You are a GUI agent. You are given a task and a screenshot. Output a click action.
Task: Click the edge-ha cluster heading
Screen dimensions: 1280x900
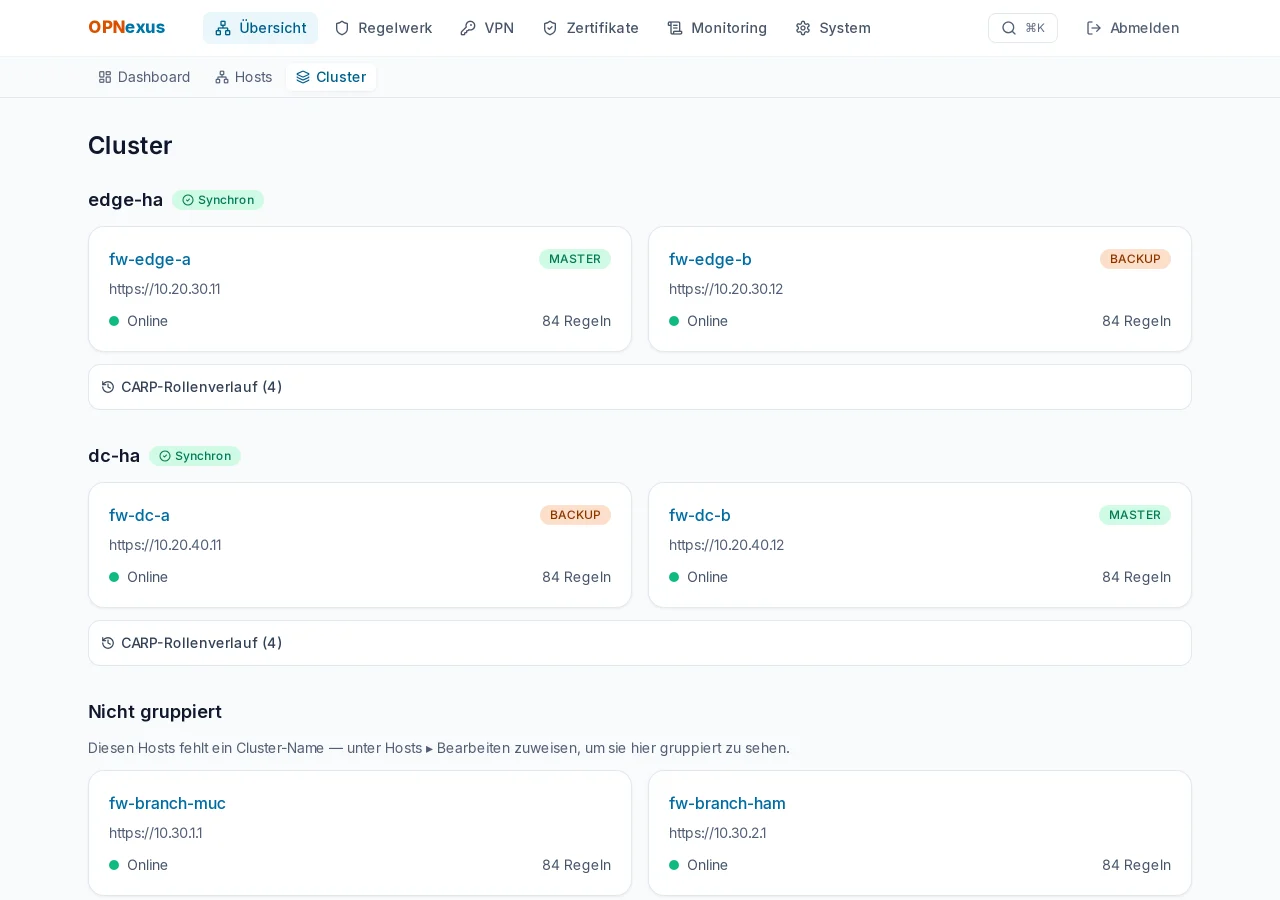pyautogui.click(x=126, y=200)
